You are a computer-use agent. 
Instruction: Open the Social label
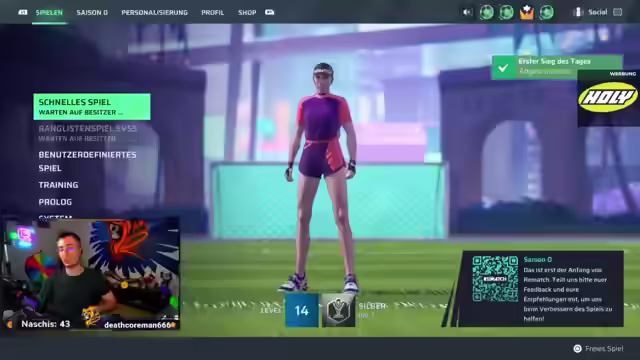(598, 12)
